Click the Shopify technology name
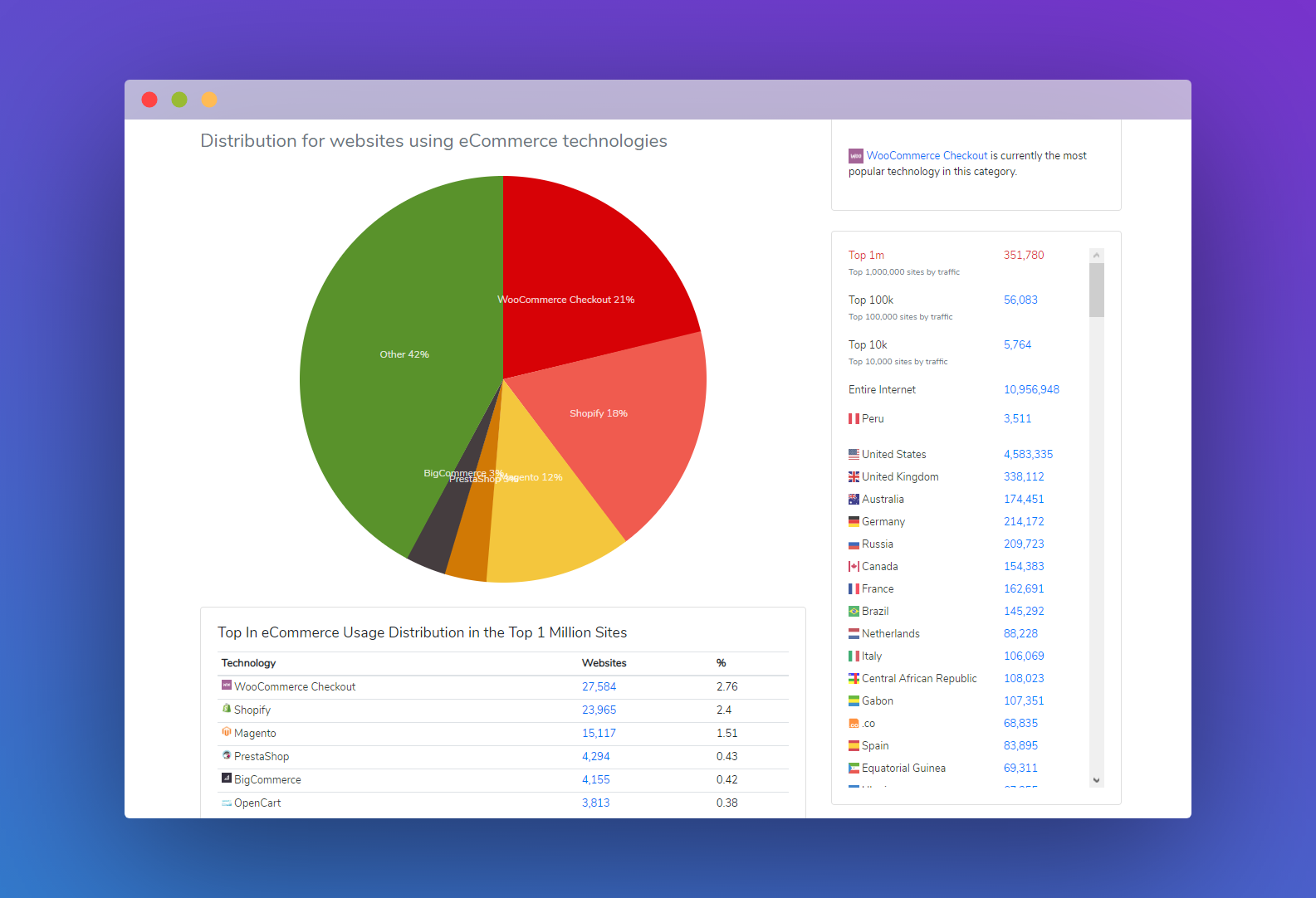 [252, 710]
